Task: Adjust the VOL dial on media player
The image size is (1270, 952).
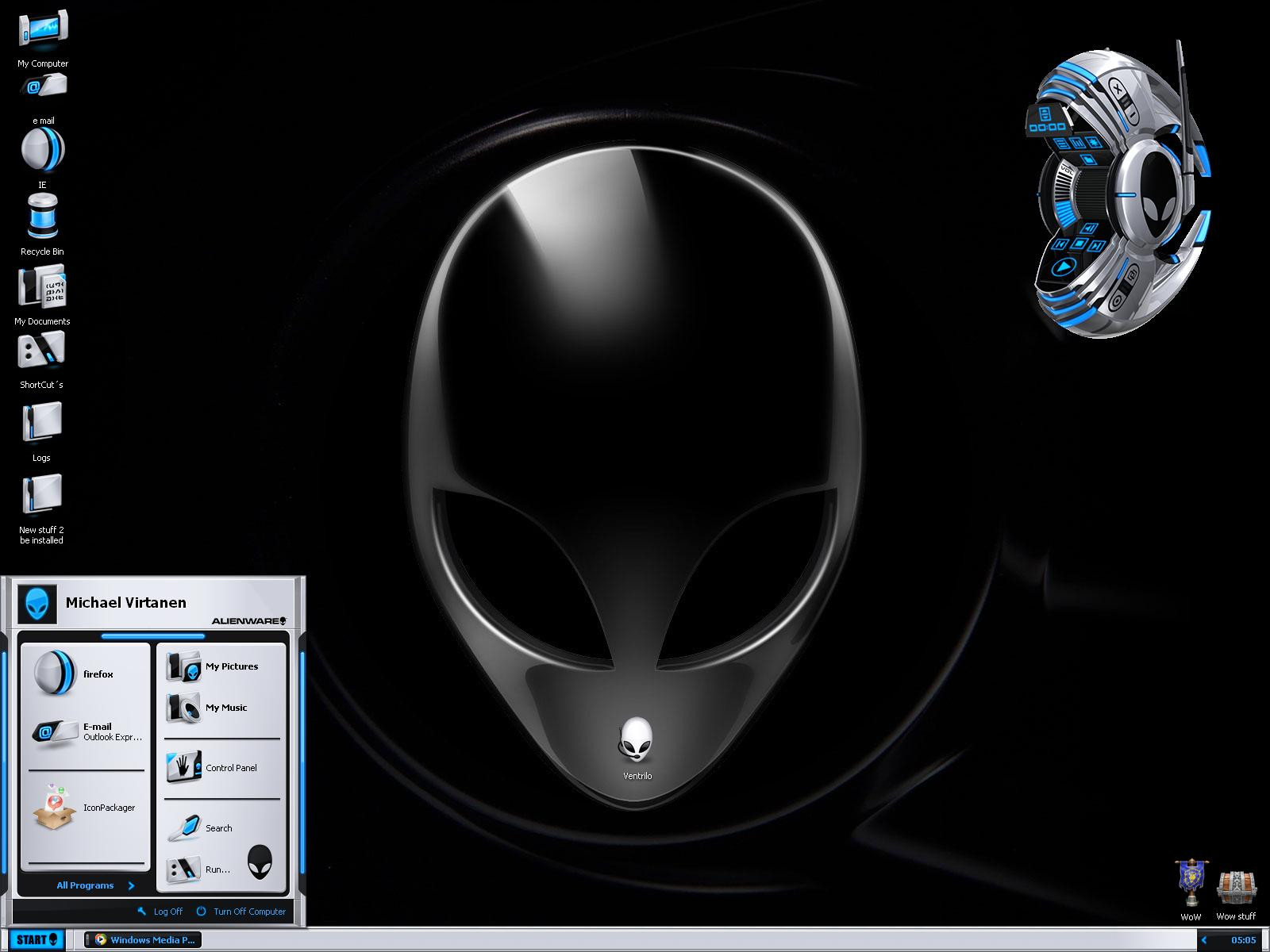Action: click(1064, 194)
